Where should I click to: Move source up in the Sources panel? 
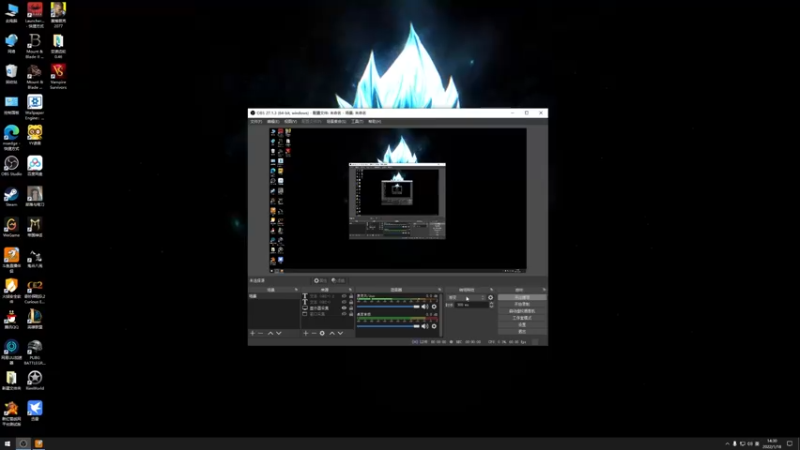click(x=332, y=333)
